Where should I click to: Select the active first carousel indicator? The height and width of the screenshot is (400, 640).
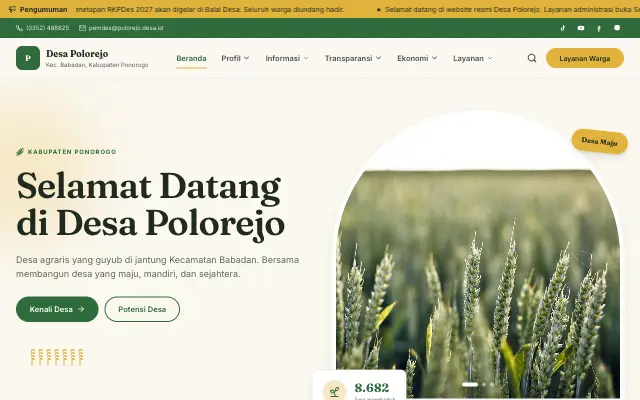click(x=470, y=384)
